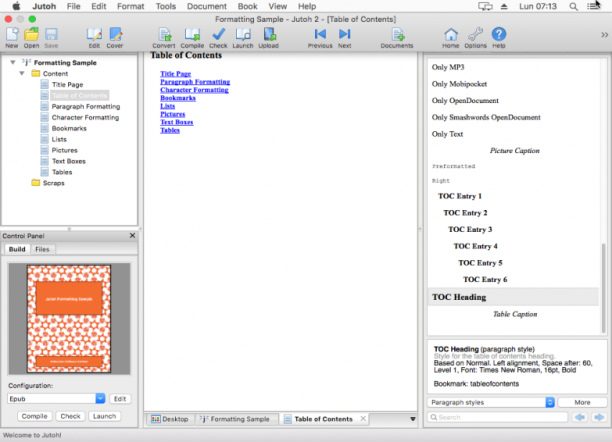The image size is (612, 442).
Task: Click the search back arrow
Action: click(x=580, y=417)
